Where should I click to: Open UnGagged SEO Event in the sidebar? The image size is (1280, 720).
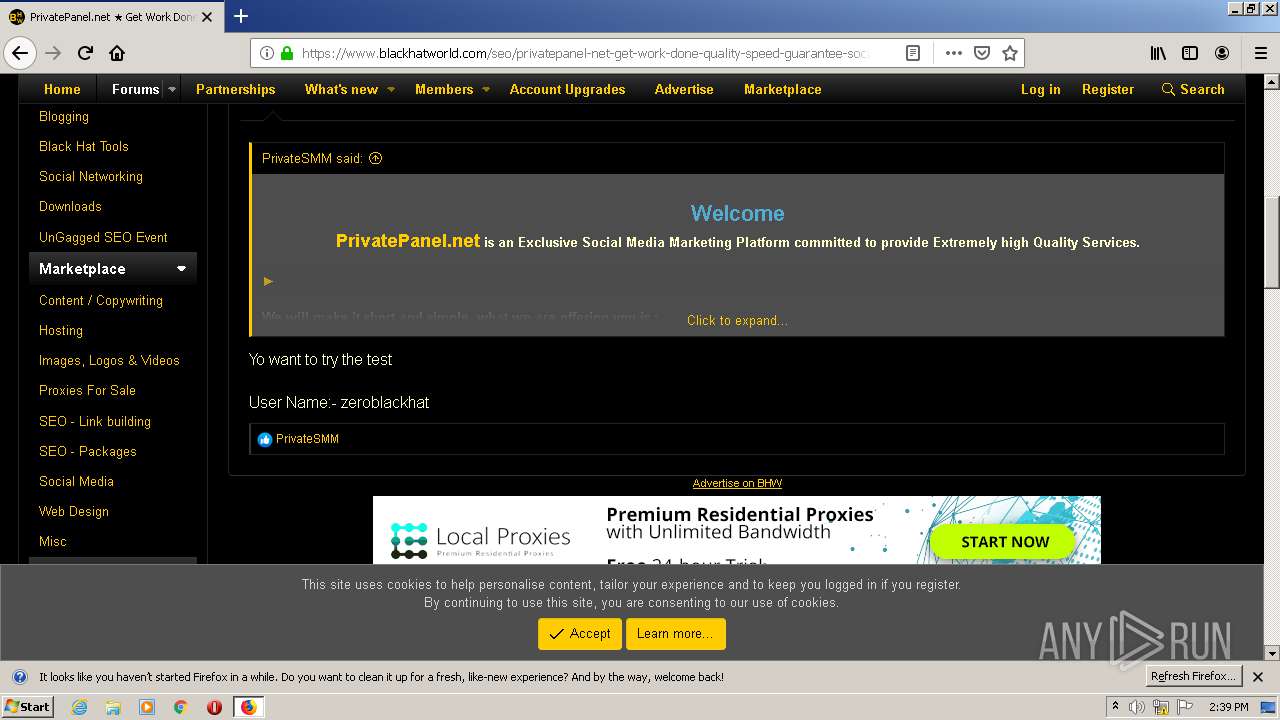103,237
